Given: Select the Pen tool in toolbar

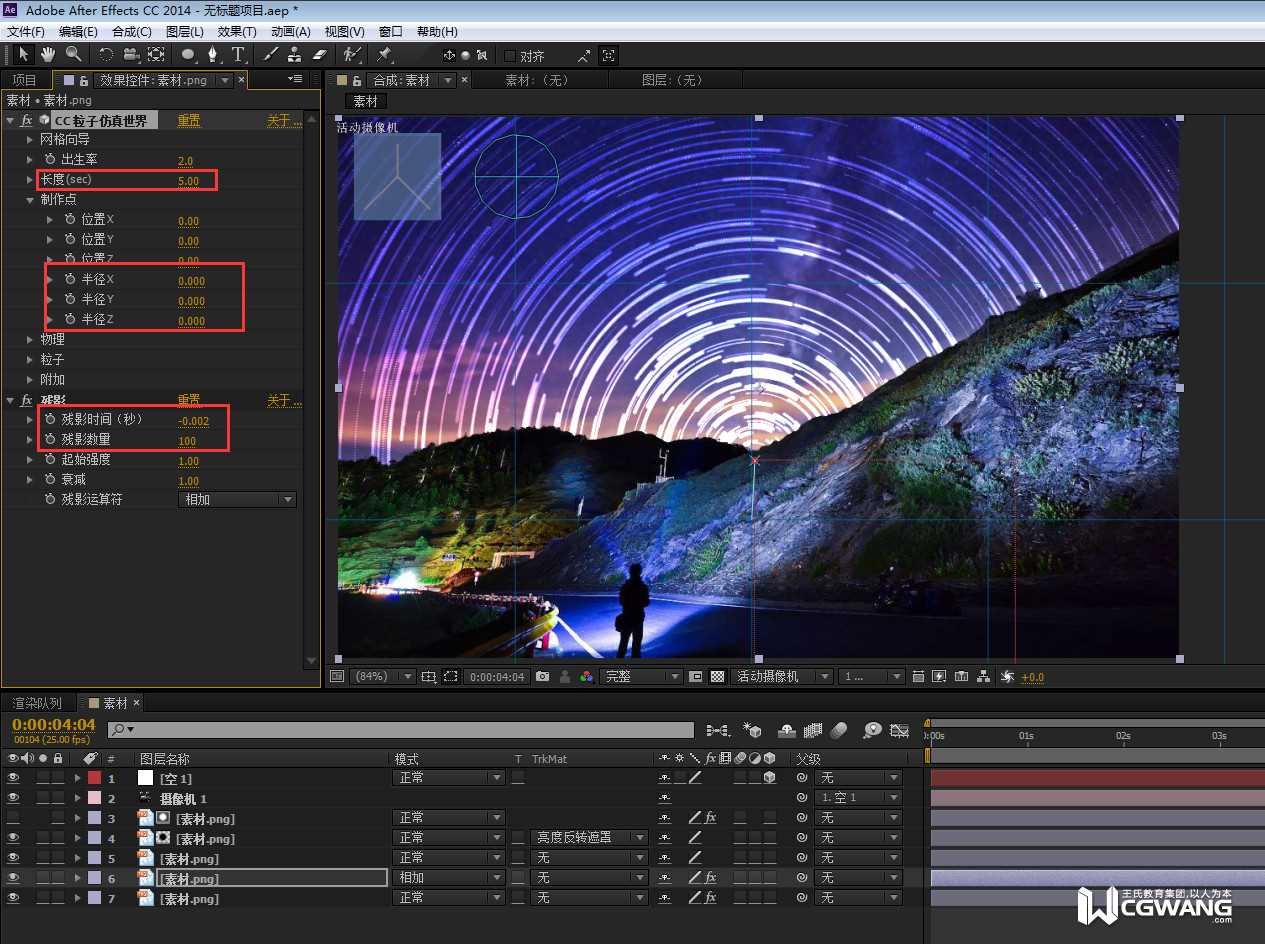Looking at the screenshot, I should pyautogui.click(x=212, y=54).
